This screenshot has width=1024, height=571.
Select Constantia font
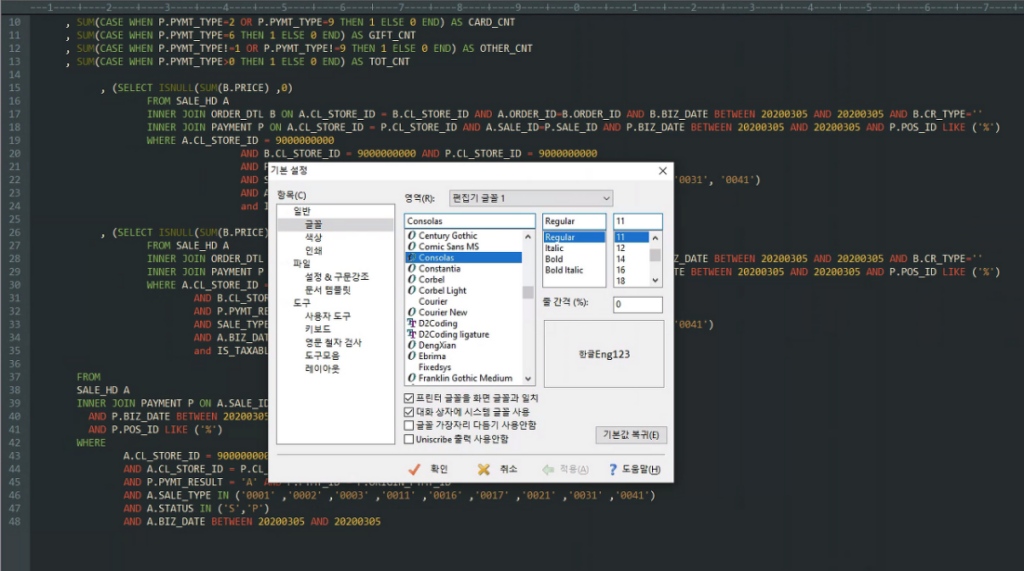point(440,269)
